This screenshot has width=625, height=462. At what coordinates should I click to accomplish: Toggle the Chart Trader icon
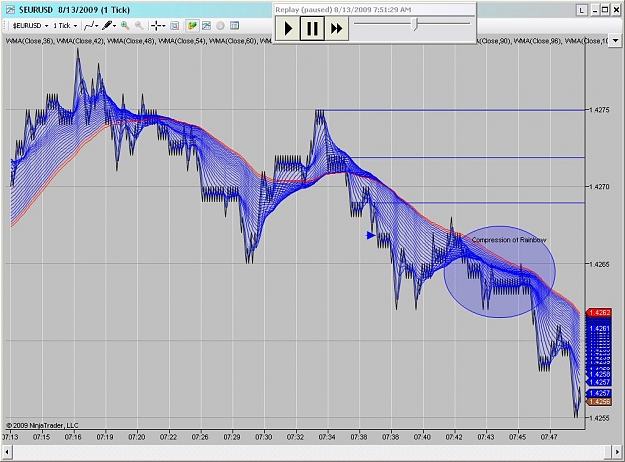coord(192,26)
